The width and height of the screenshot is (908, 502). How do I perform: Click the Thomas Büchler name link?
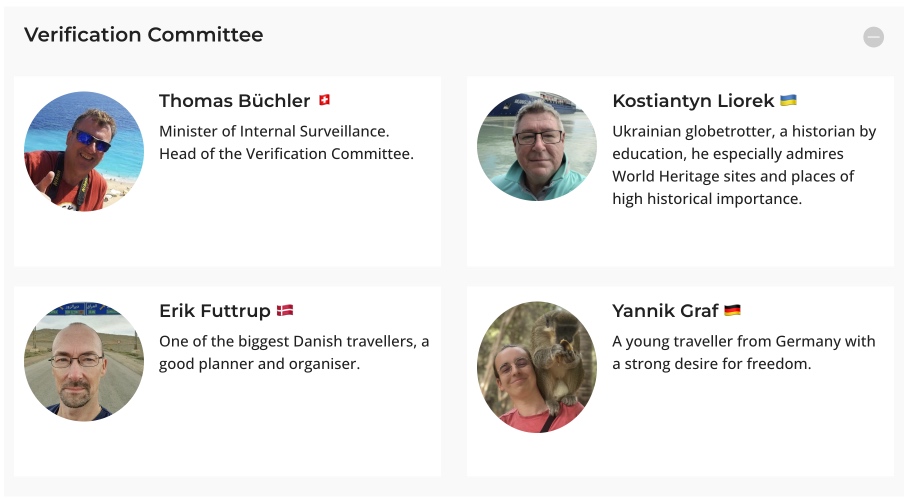click(x=235, y=101)
